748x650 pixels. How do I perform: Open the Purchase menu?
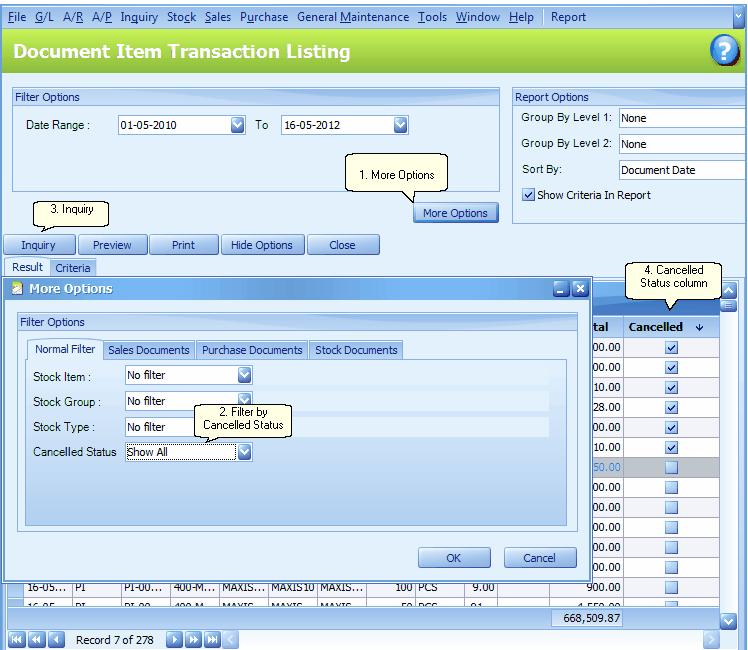point(264,17)
